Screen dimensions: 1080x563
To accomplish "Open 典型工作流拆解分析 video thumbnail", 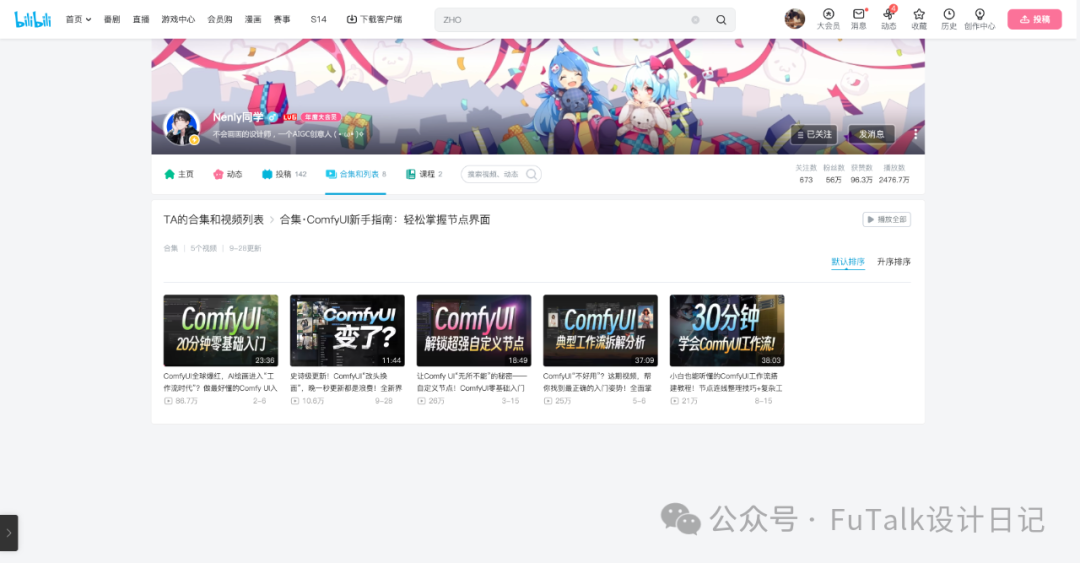I will 600,331.
